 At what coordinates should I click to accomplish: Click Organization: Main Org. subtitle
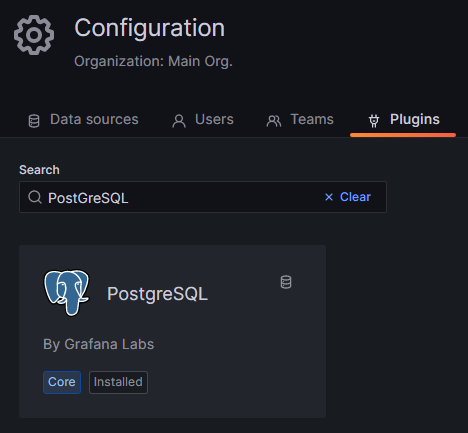[x=153, y=61]
